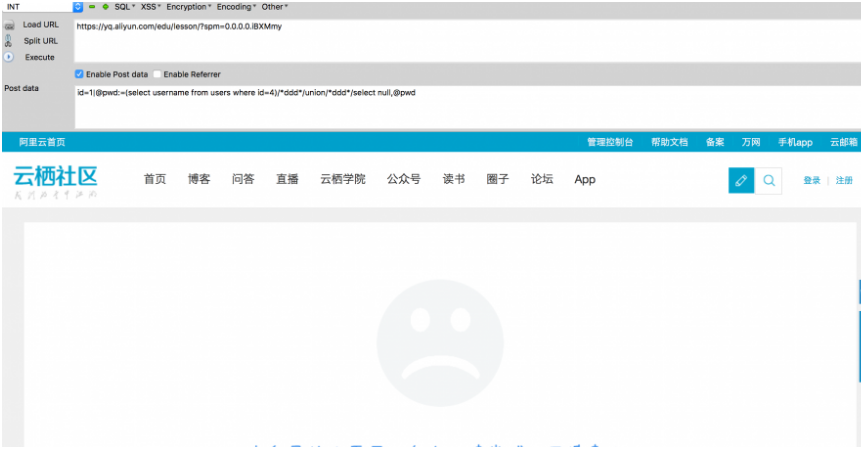The height and width of the screenshot is (454, 861).
Task: Open the Other dropdown menu
Action: click(275, 7)
